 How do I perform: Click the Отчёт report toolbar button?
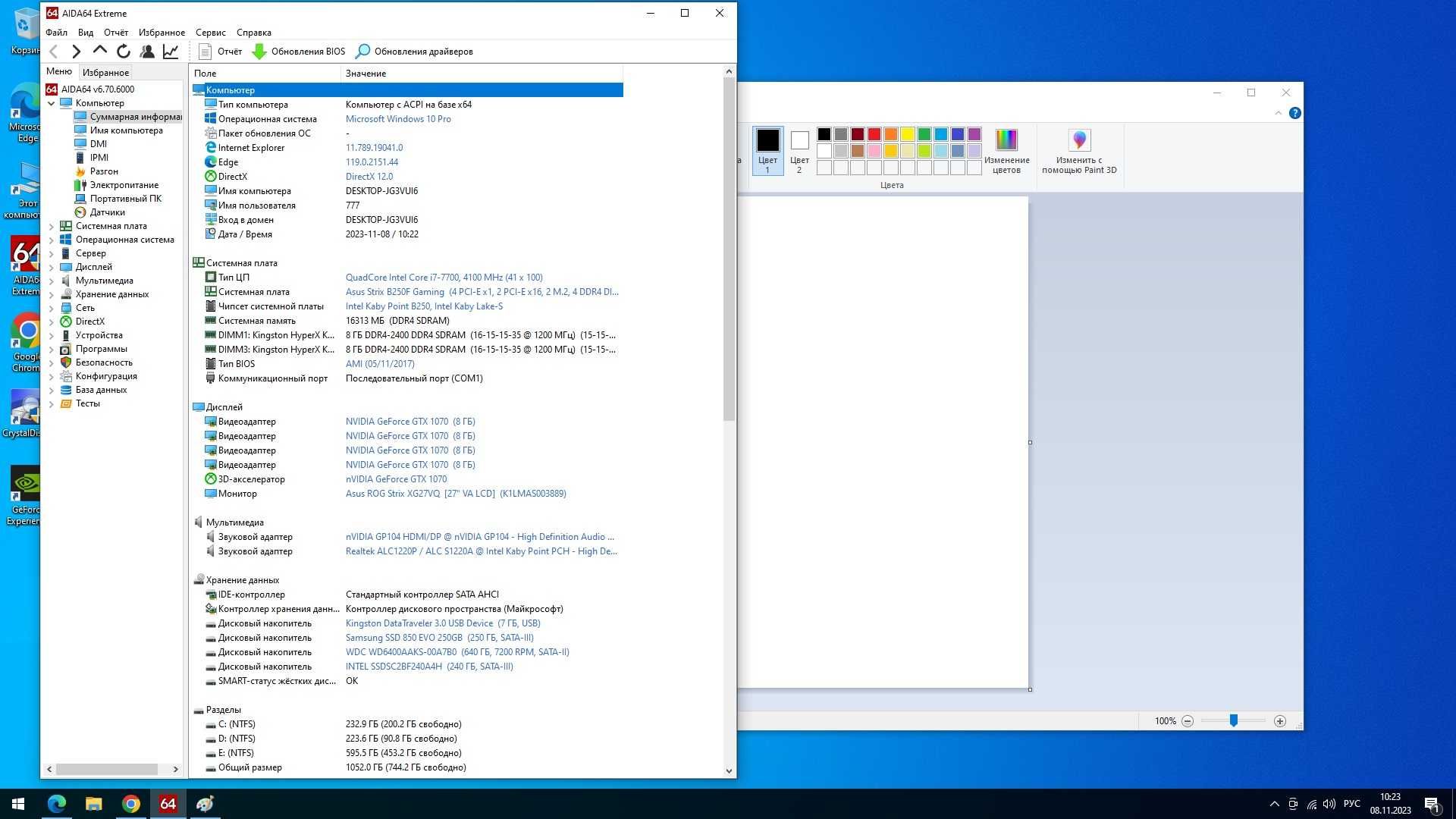click(x=220, y=52)
